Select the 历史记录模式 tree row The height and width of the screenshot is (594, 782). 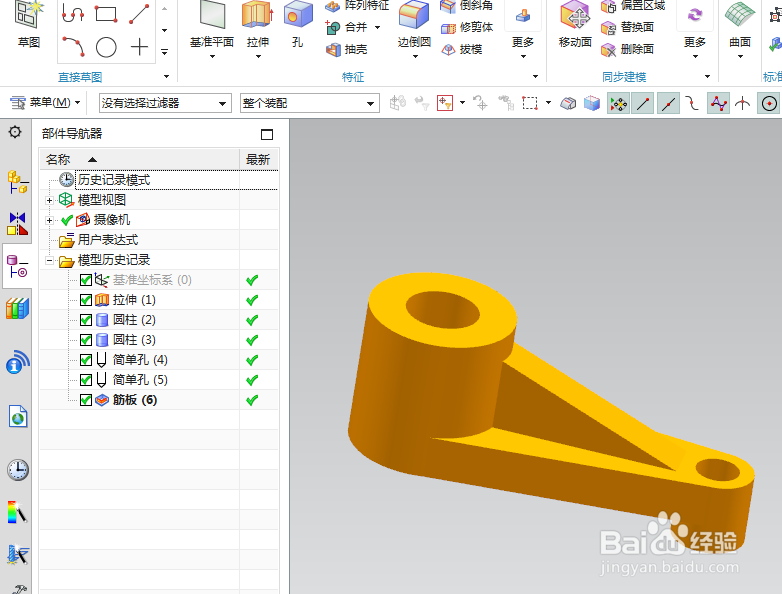[x=159, y=180]
